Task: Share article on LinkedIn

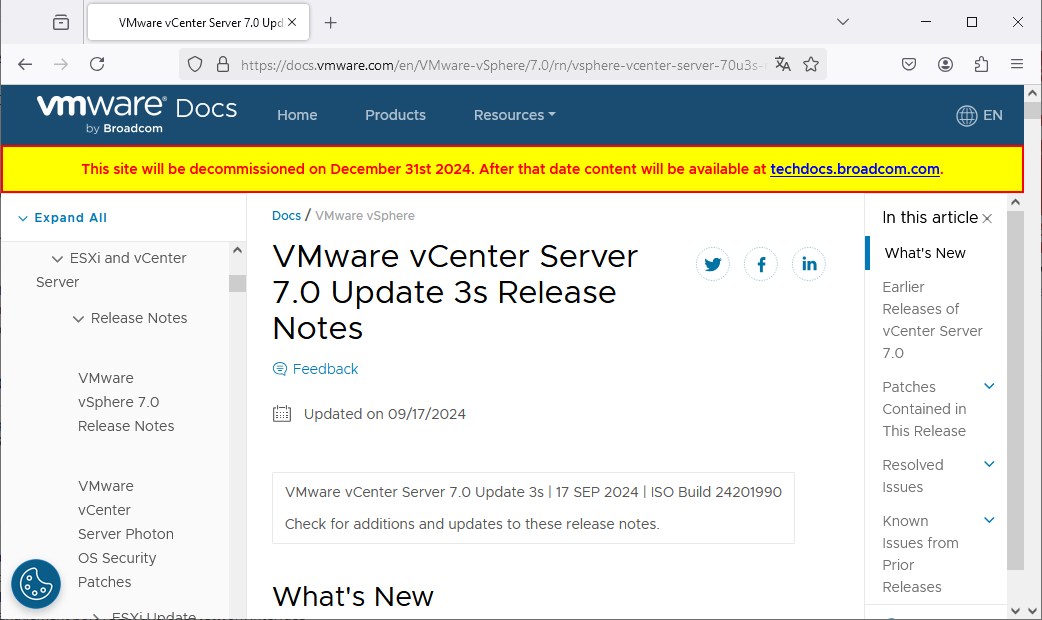Action: 809,264
